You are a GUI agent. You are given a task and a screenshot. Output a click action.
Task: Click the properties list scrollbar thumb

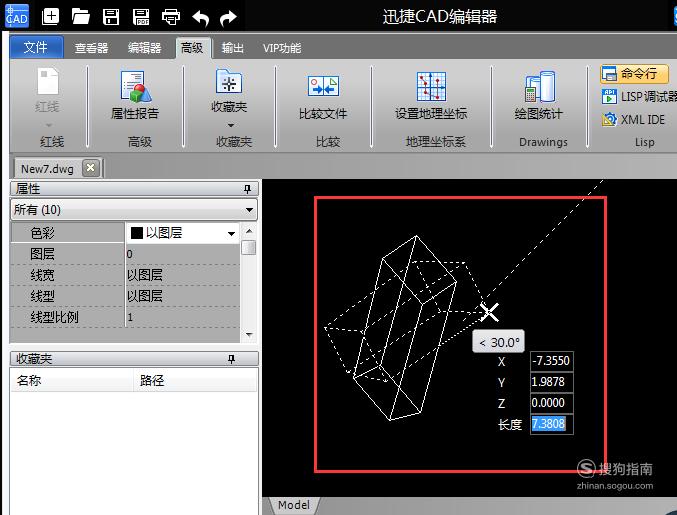click(x=249, y=248)
